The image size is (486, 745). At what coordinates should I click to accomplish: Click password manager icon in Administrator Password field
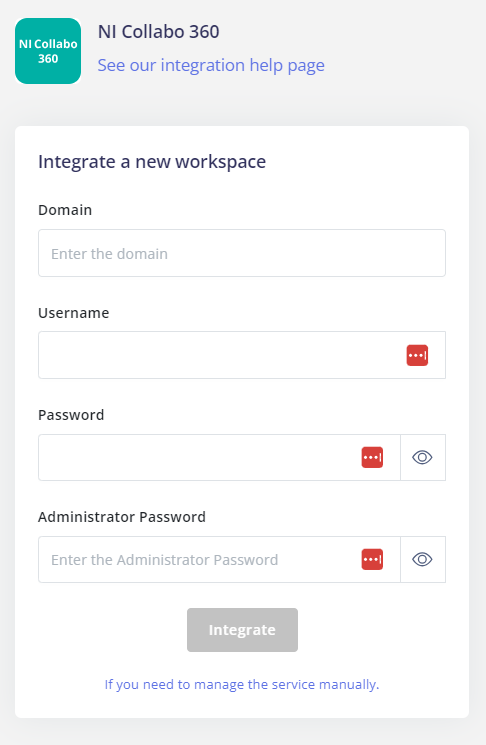coord(372,559)
